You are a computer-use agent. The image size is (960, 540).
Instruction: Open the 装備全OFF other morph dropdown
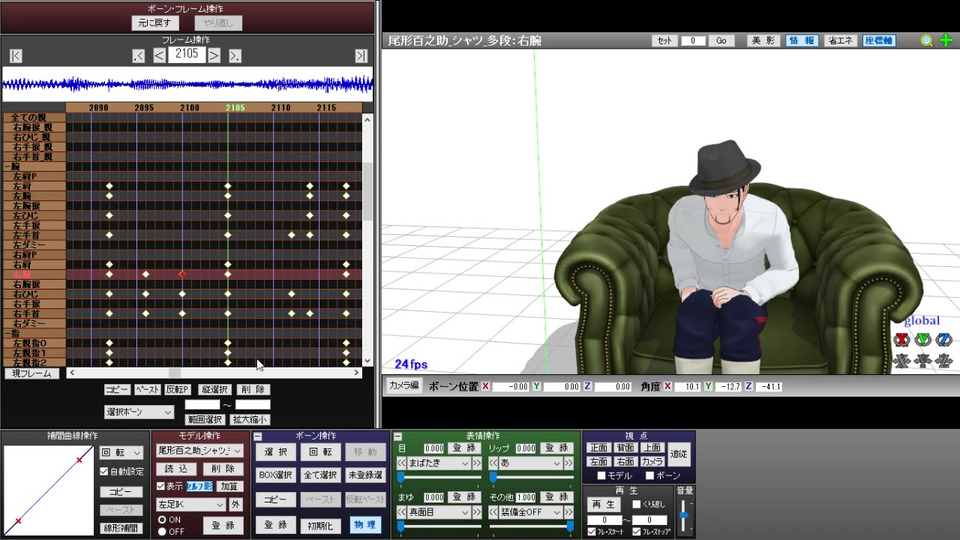(x=531, y=512)
